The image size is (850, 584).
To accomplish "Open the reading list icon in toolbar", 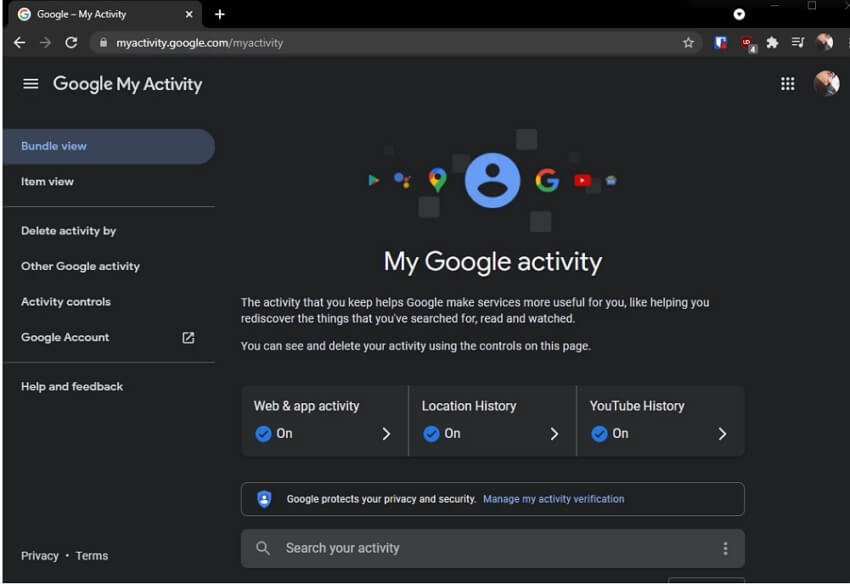I will pos(797,43).
